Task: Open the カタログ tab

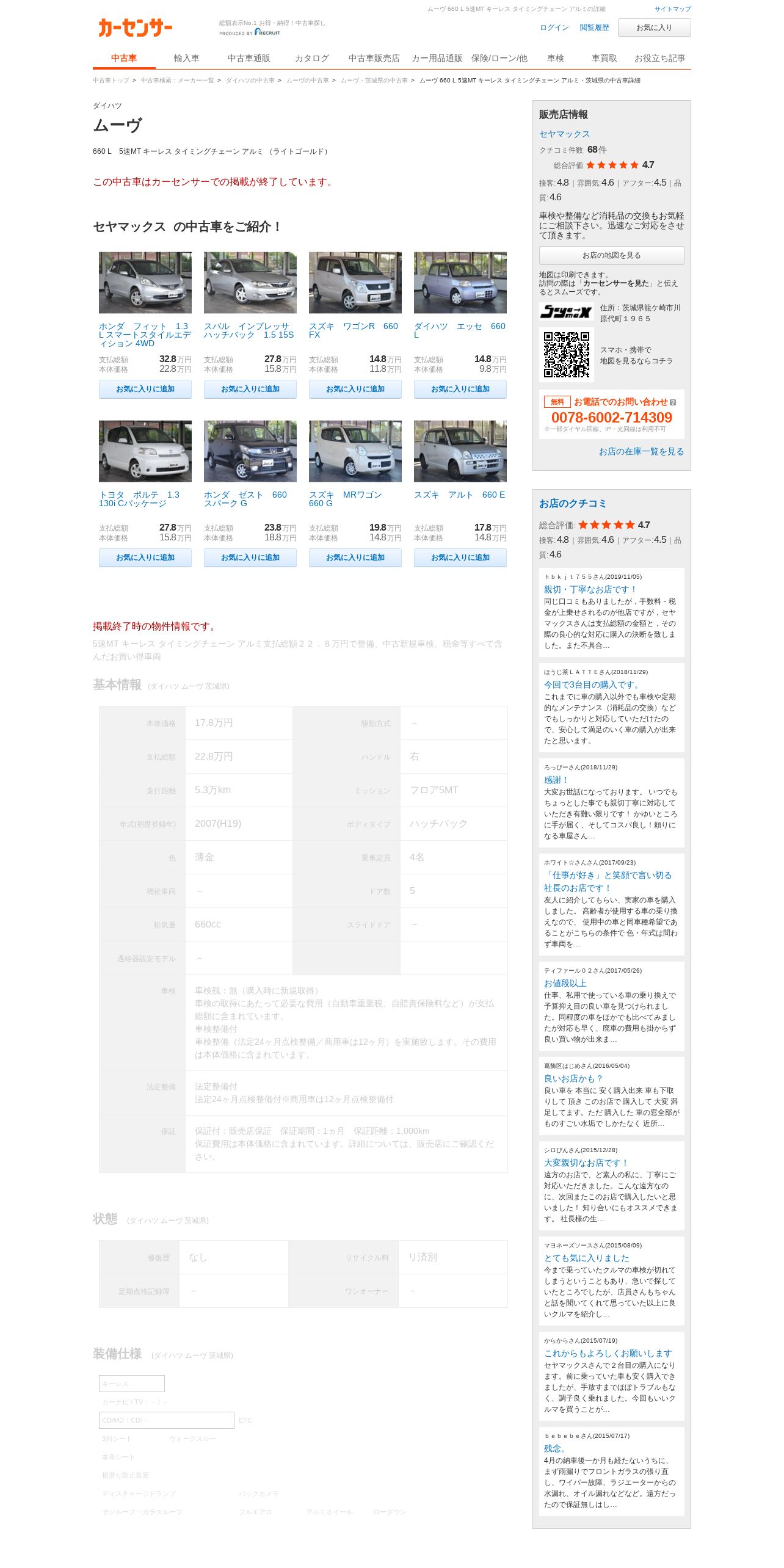Action: pos(312,58)
